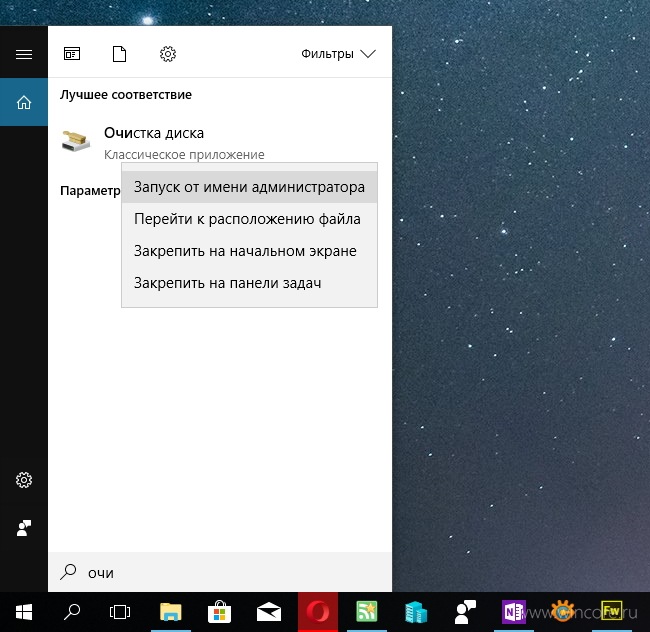Open search settings gear in left sidebar

[x=24, y=480]
